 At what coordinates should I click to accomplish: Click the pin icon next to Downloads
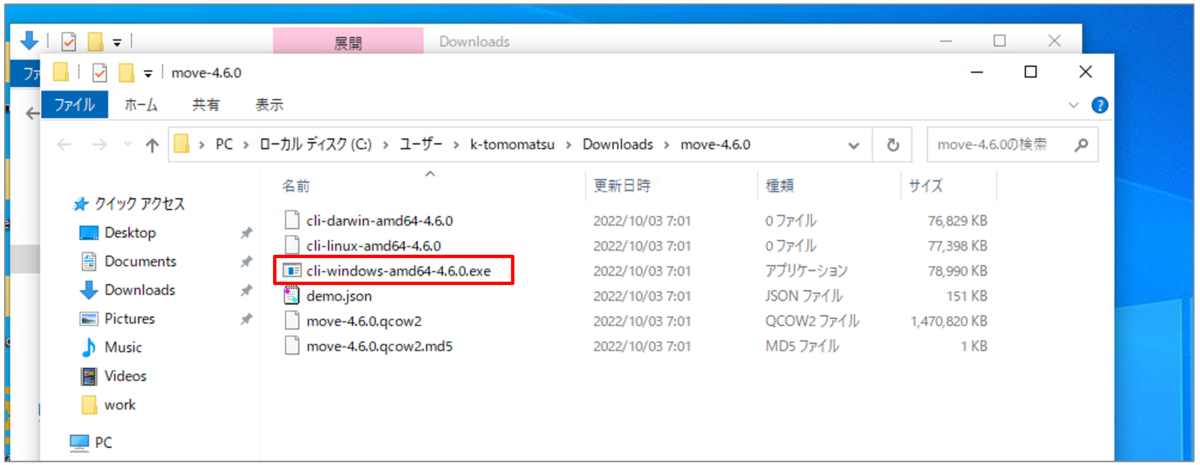(246, 291)
